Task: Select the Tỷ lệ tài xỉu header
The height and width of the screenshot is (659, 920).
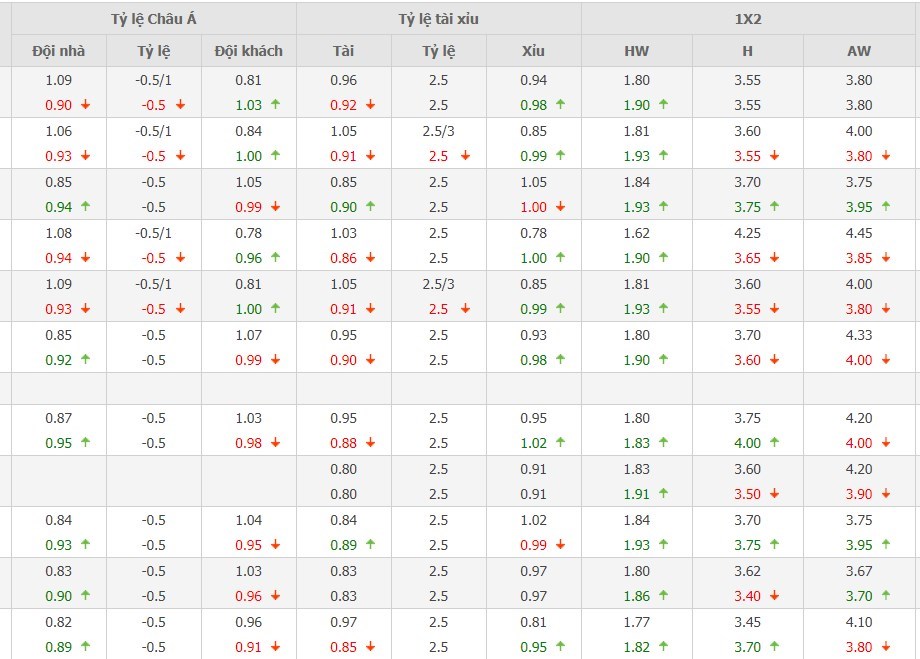Action: click(438, 19)
